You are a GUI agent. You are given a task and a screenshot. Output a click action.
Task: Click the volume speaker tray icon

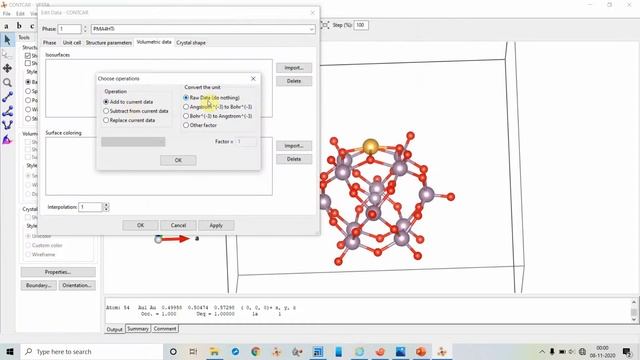point(572,351)
